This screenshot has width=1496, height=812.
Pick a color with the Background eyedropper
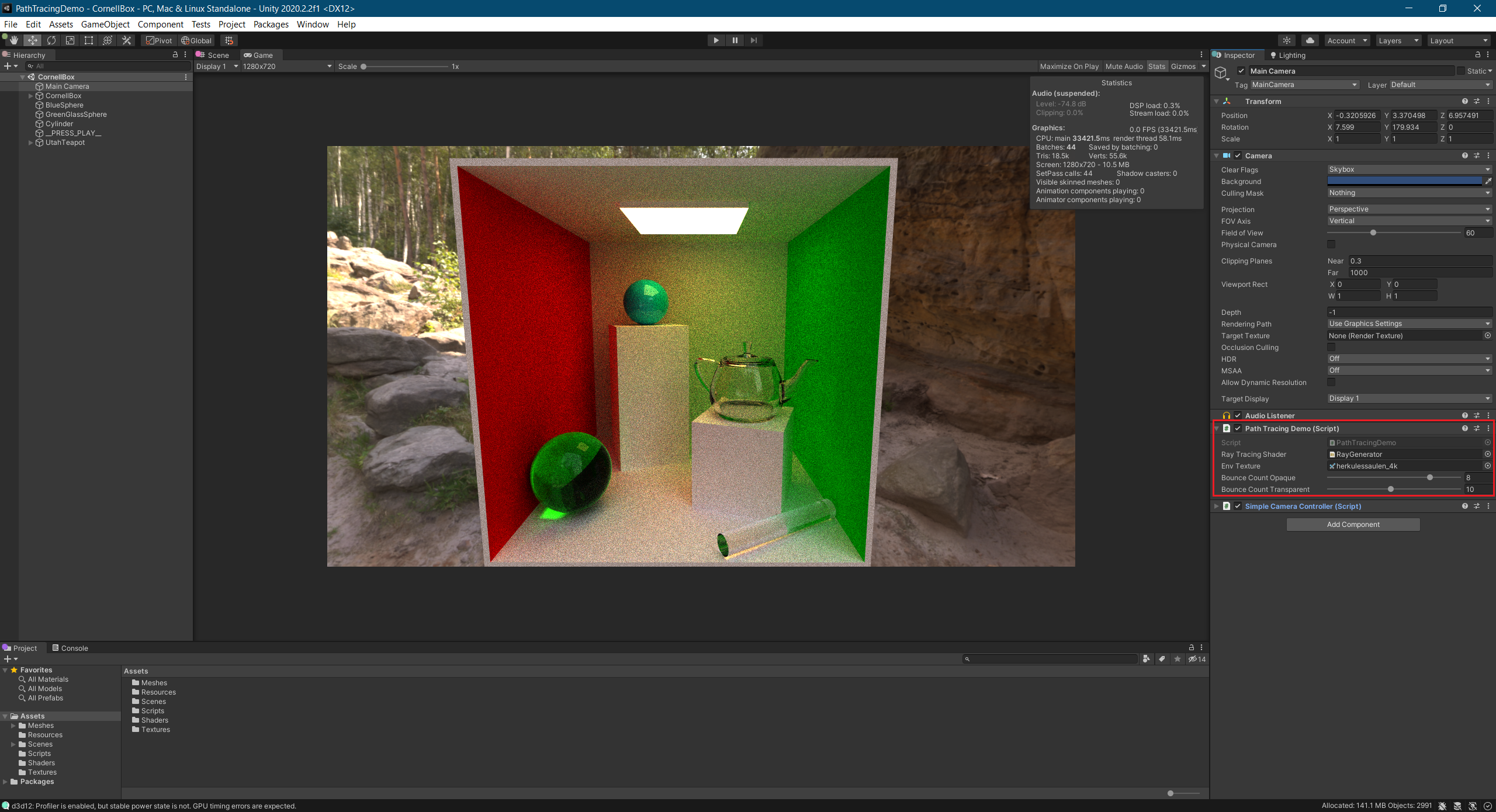pyautogui.click(x=1488, y=181)
